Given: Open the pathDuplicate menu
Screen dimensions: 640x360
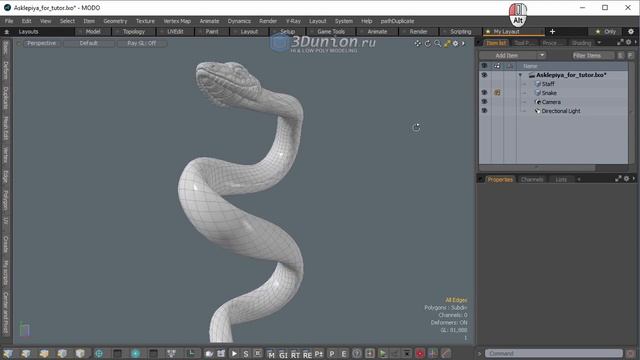Looking at the screenshot, I should tap(397, 21).
